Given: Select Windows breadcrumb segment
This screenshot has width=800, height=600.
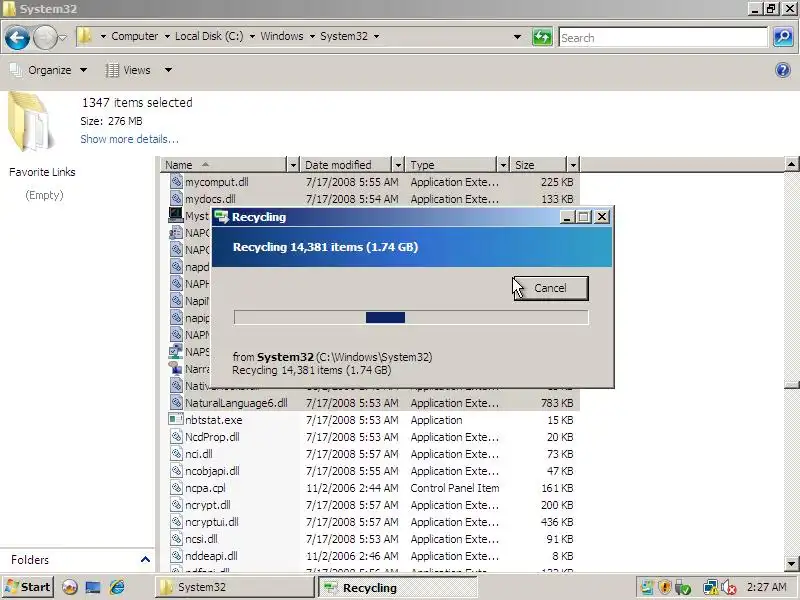Looking at the screenshot, I should click(282, 36).
